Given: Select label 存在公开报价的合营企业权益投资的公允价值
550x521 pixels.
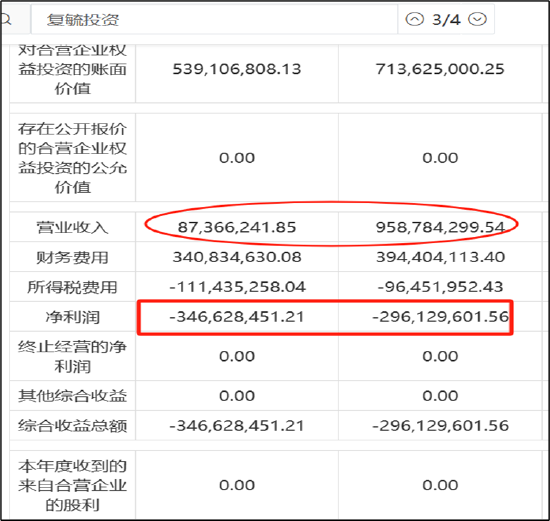Looking at the screenshot, I should pos(72,158).
